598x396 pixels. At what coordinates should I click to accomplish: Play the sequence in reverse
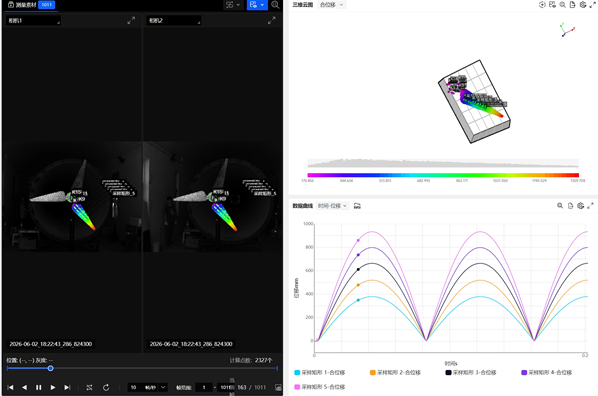pos(24,387)
